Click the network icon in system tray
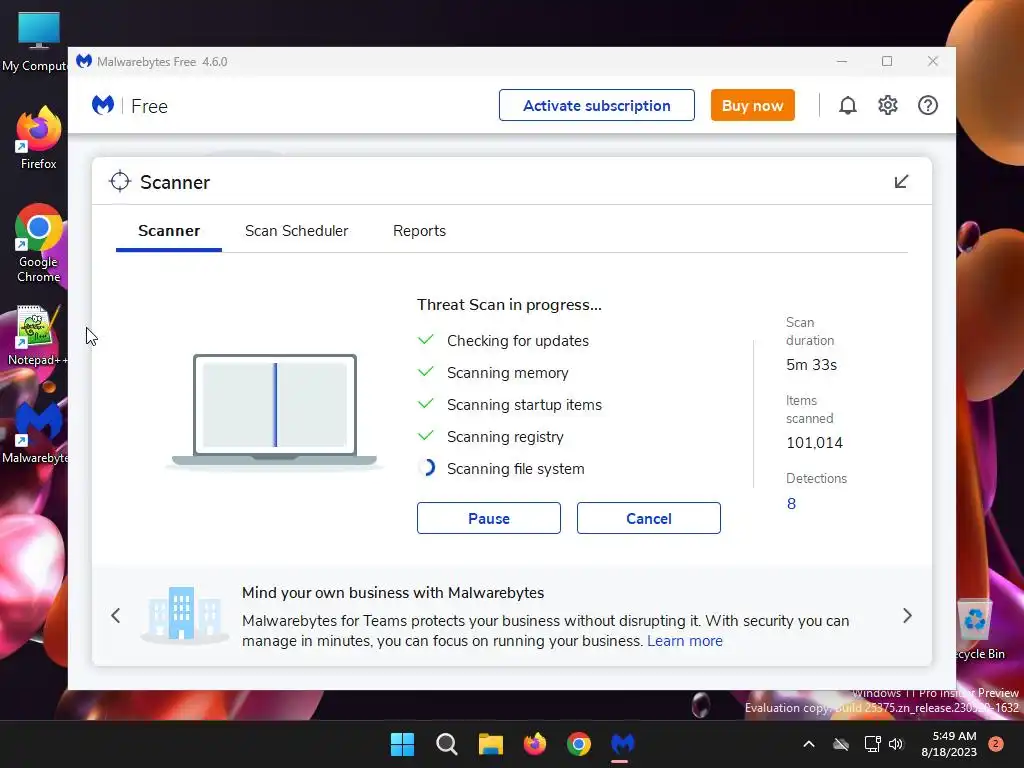 [x=872, y=744]
